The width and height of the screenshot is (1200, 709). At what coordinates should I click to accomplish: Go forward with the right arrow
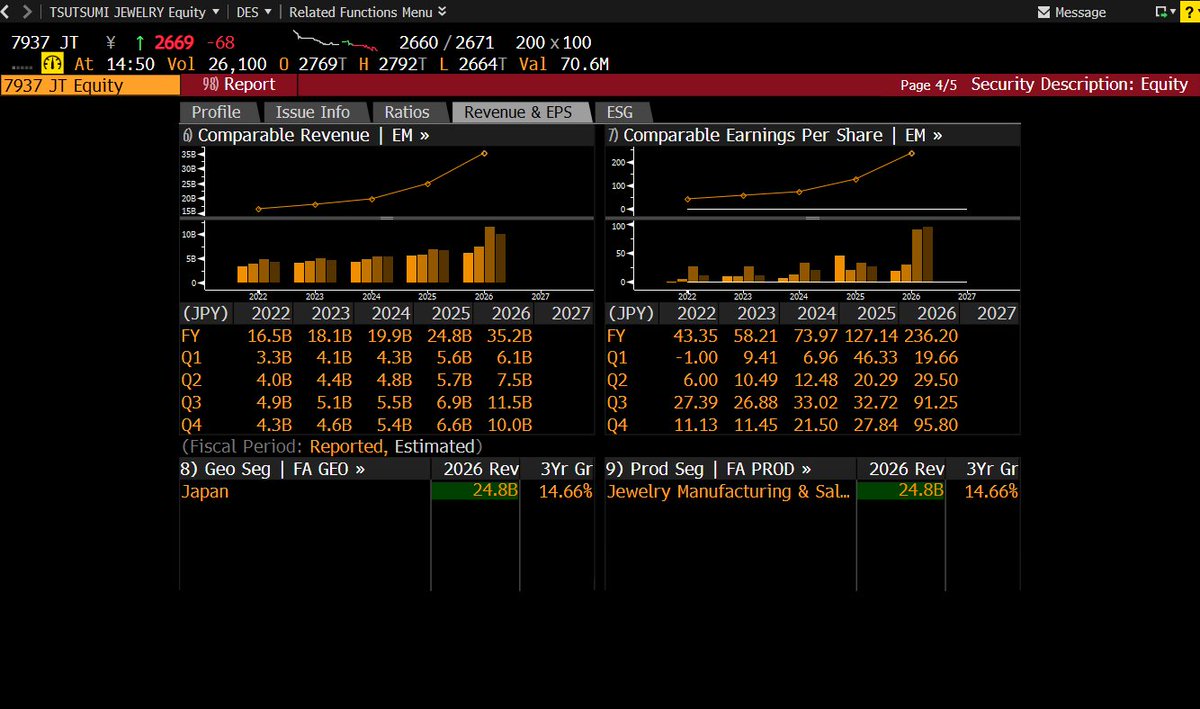coord(27,12)
